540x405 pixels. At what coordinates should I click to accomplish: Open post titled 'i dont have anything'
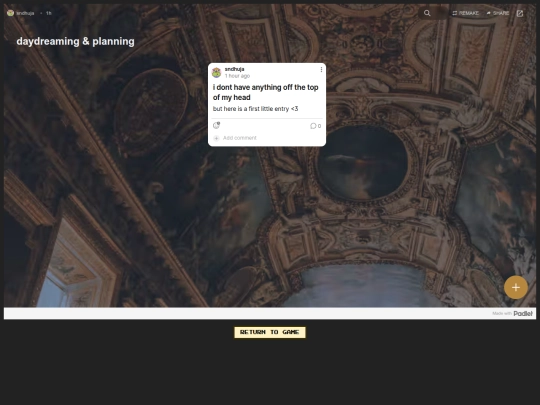[266, 92]
